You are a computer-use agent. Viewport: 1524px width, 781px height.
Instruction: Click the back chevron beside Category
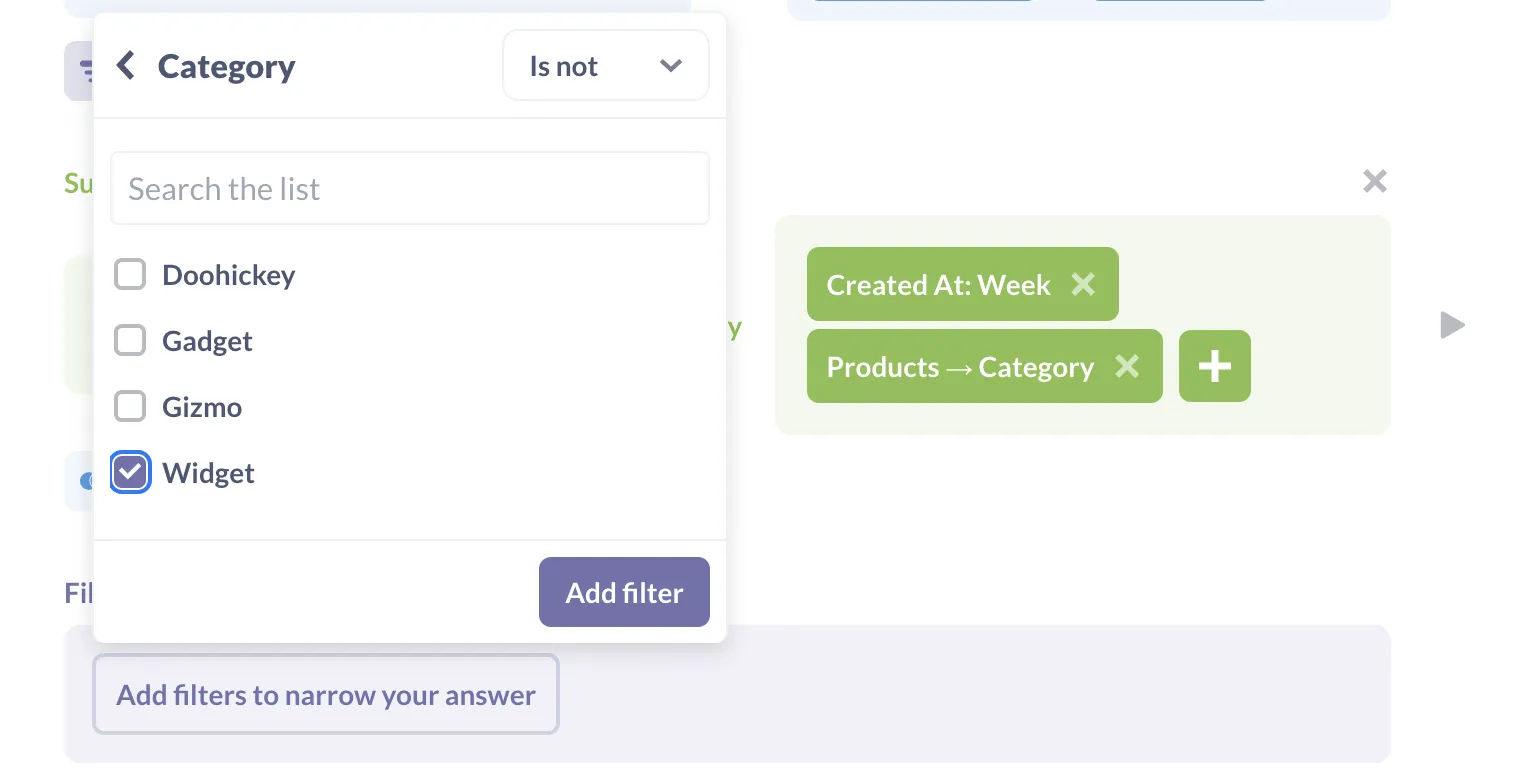tap(124, 65)
